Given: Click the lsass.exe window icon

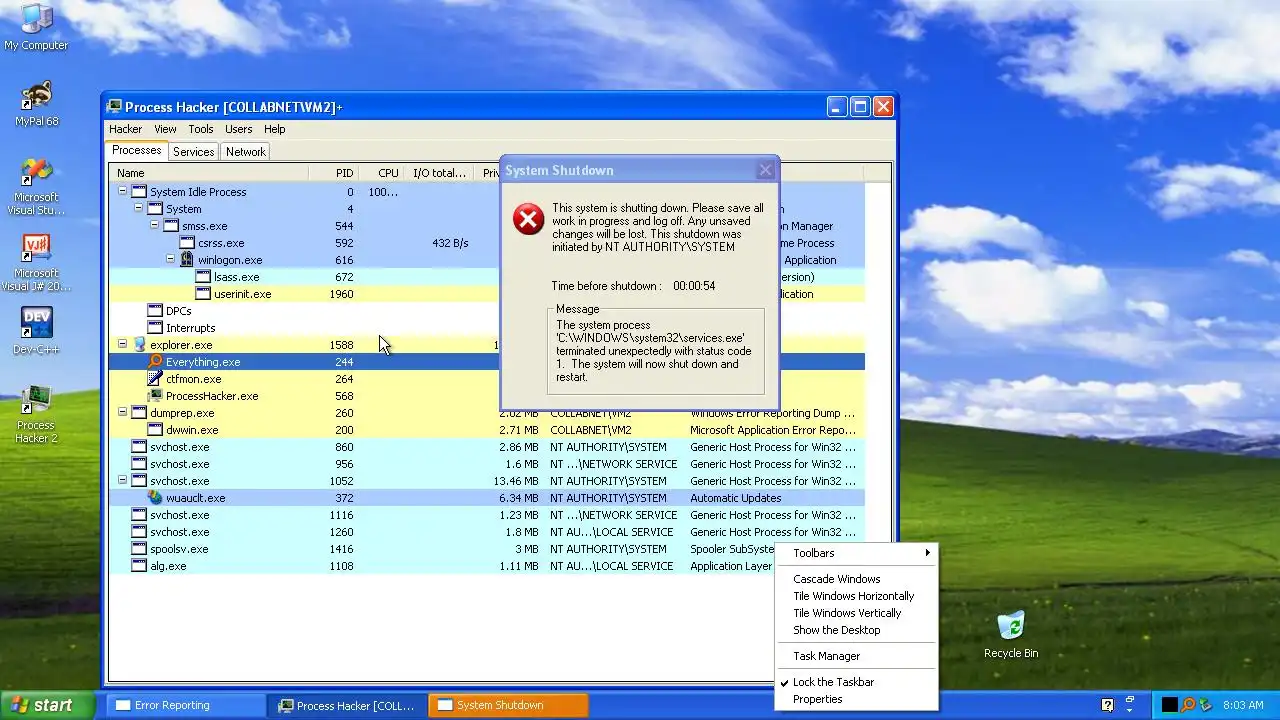Looking at the screenshot, I should (203, 277).
